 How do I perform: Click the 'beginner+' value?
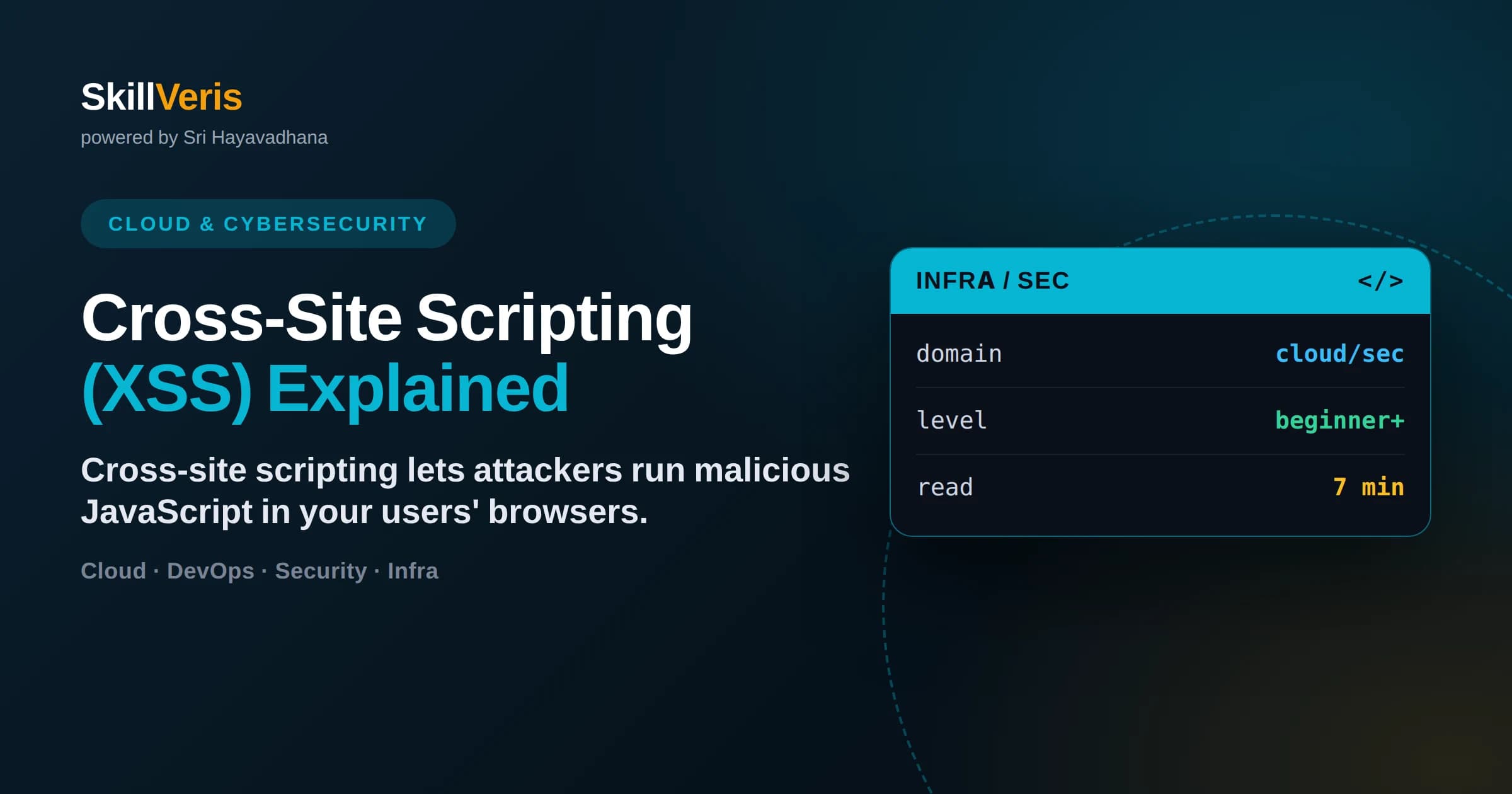click(1339, 420)
